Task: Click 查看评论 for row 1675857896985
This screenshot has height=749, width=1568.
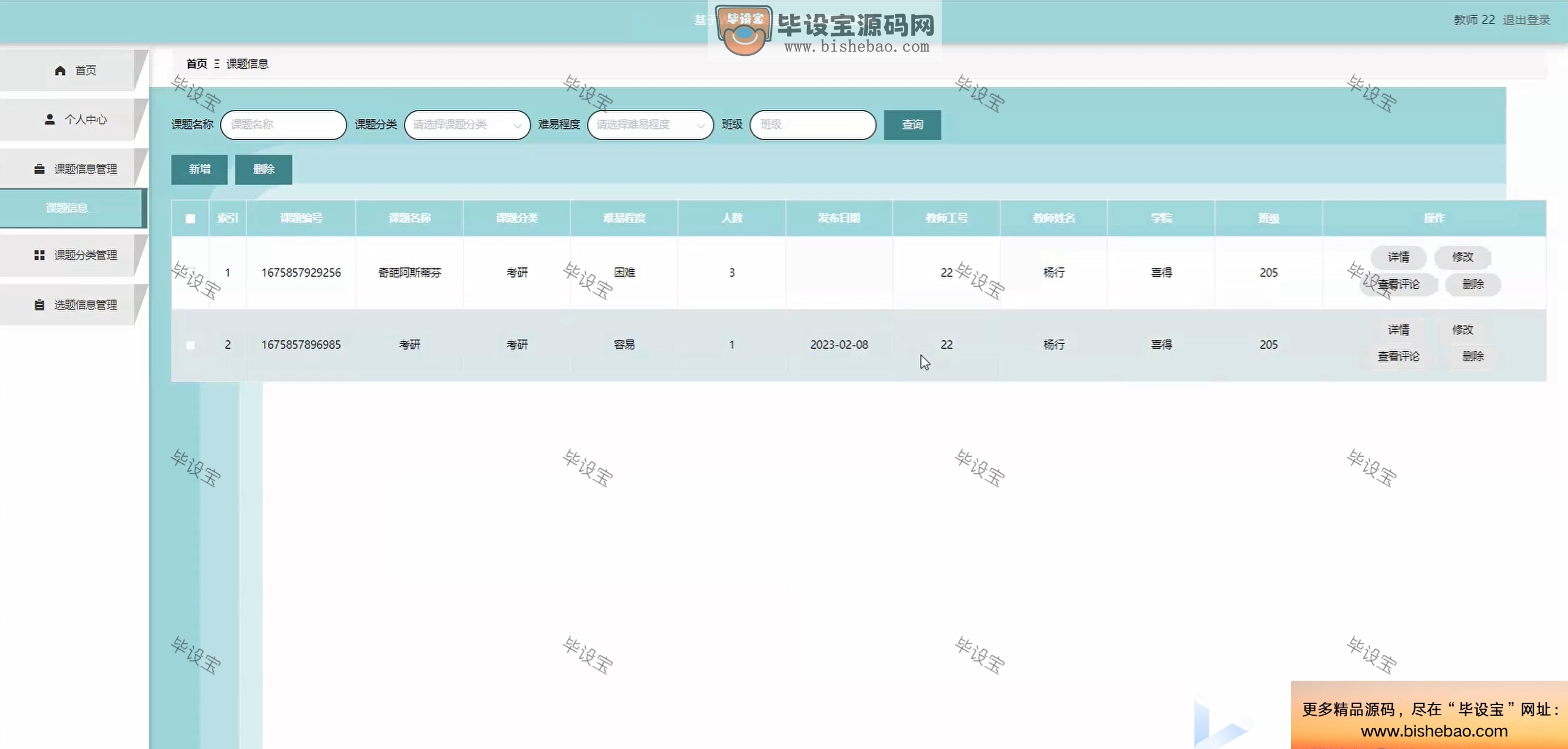Action: tap(1398, 356)
